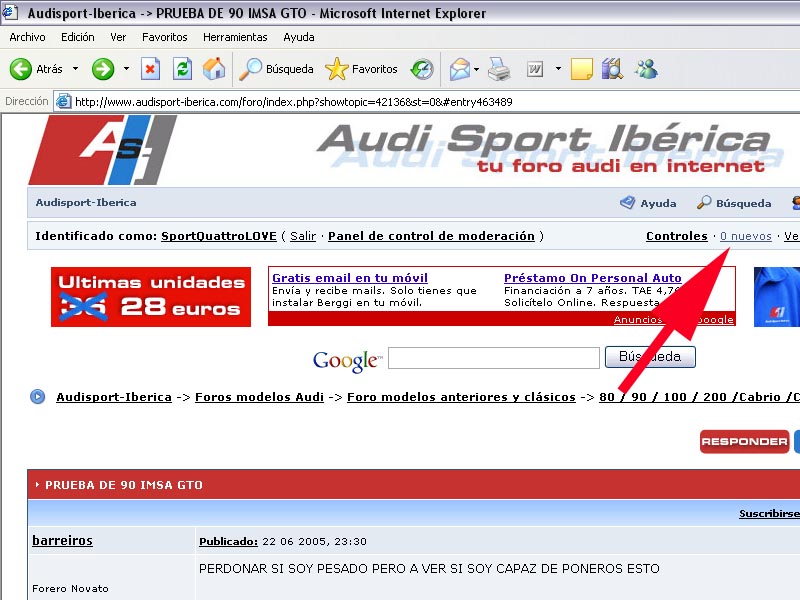
Task: Click the Google search text box
Action: [494, 358]
